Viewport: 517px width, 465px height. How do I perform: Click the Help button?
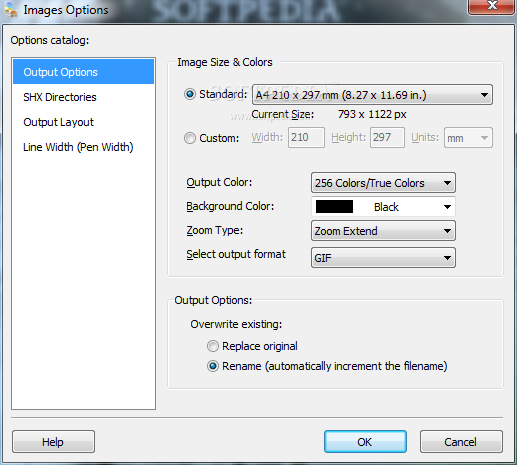(53, 442)
